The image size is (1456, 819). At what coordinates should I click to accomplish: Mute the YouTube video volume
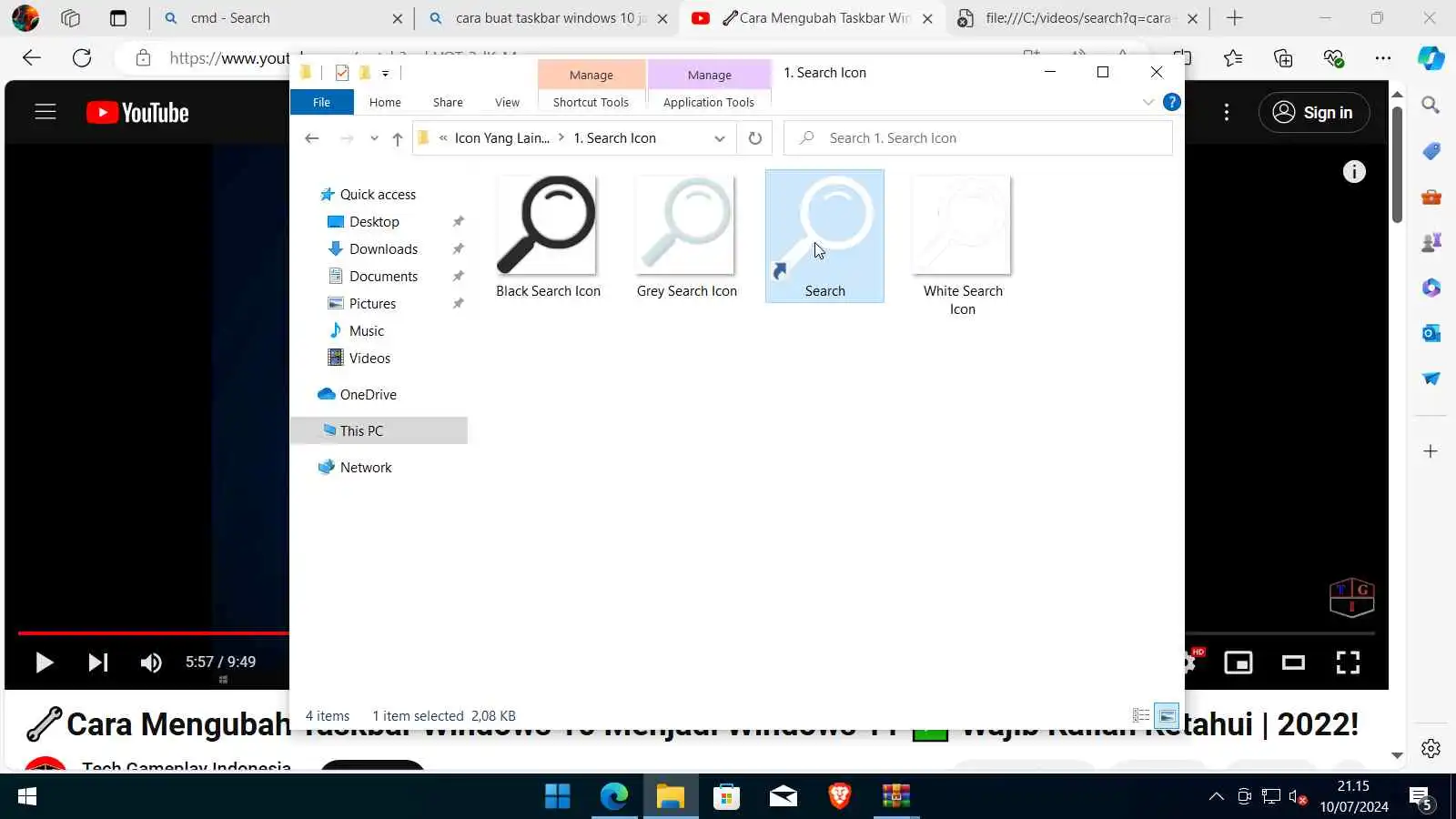[151, 662]
